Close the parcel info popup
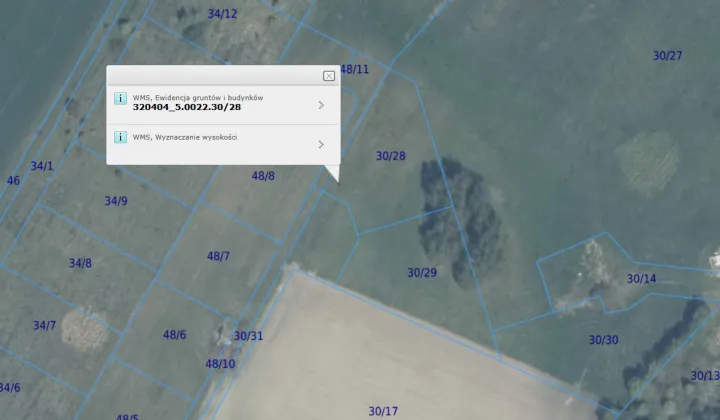The image size is (720, 420). [329, 76]
